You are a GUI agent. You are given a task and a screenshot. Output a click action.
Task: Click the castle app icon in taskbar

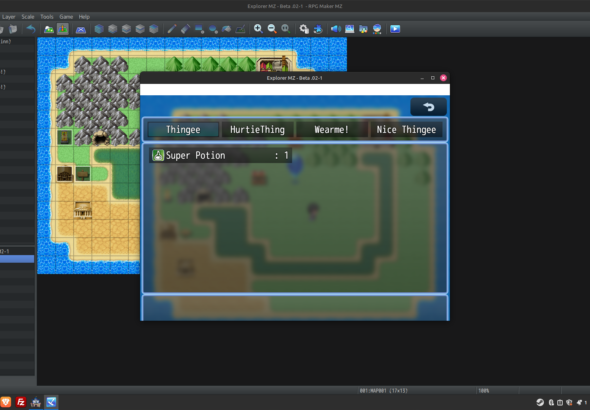click(x=36, y=402)
